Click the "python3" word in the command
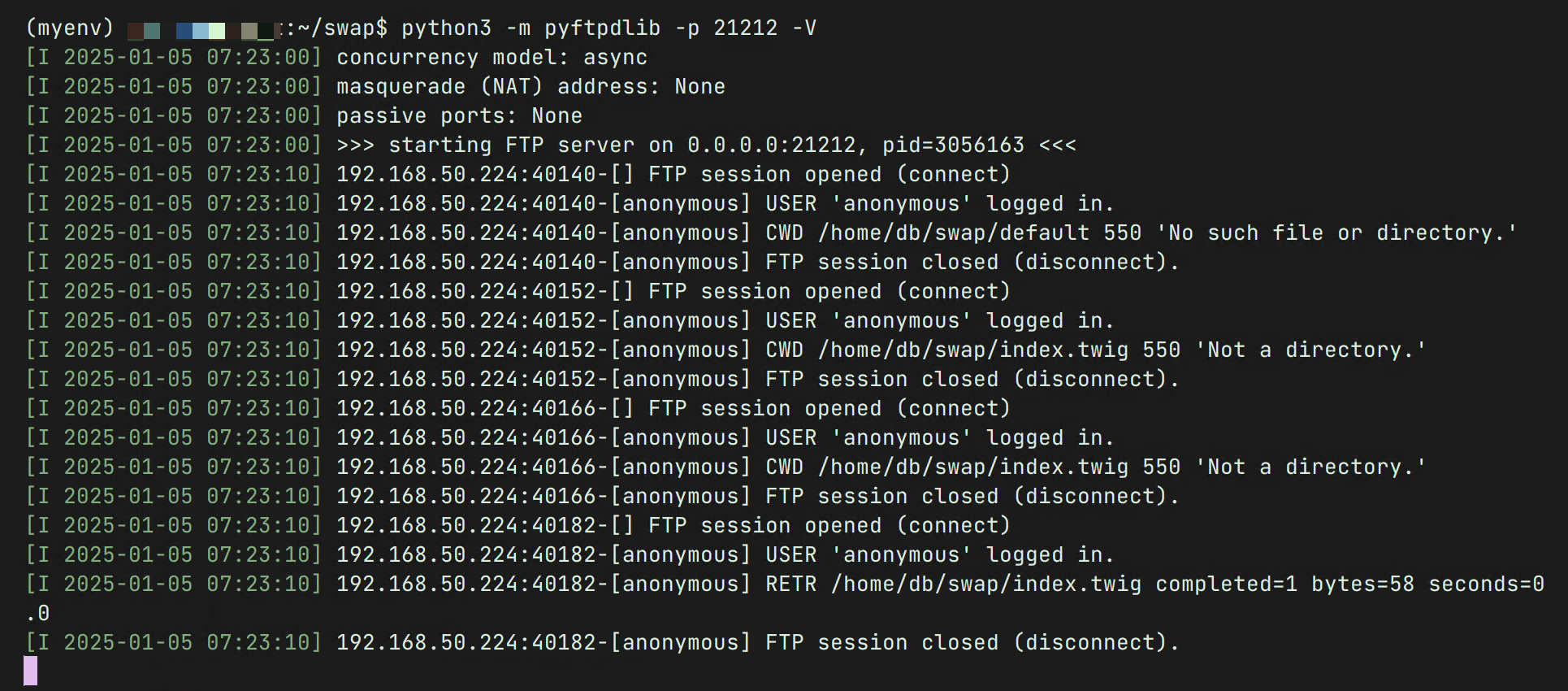Screen dimensions: 1568x691 [x=446, y=28]
